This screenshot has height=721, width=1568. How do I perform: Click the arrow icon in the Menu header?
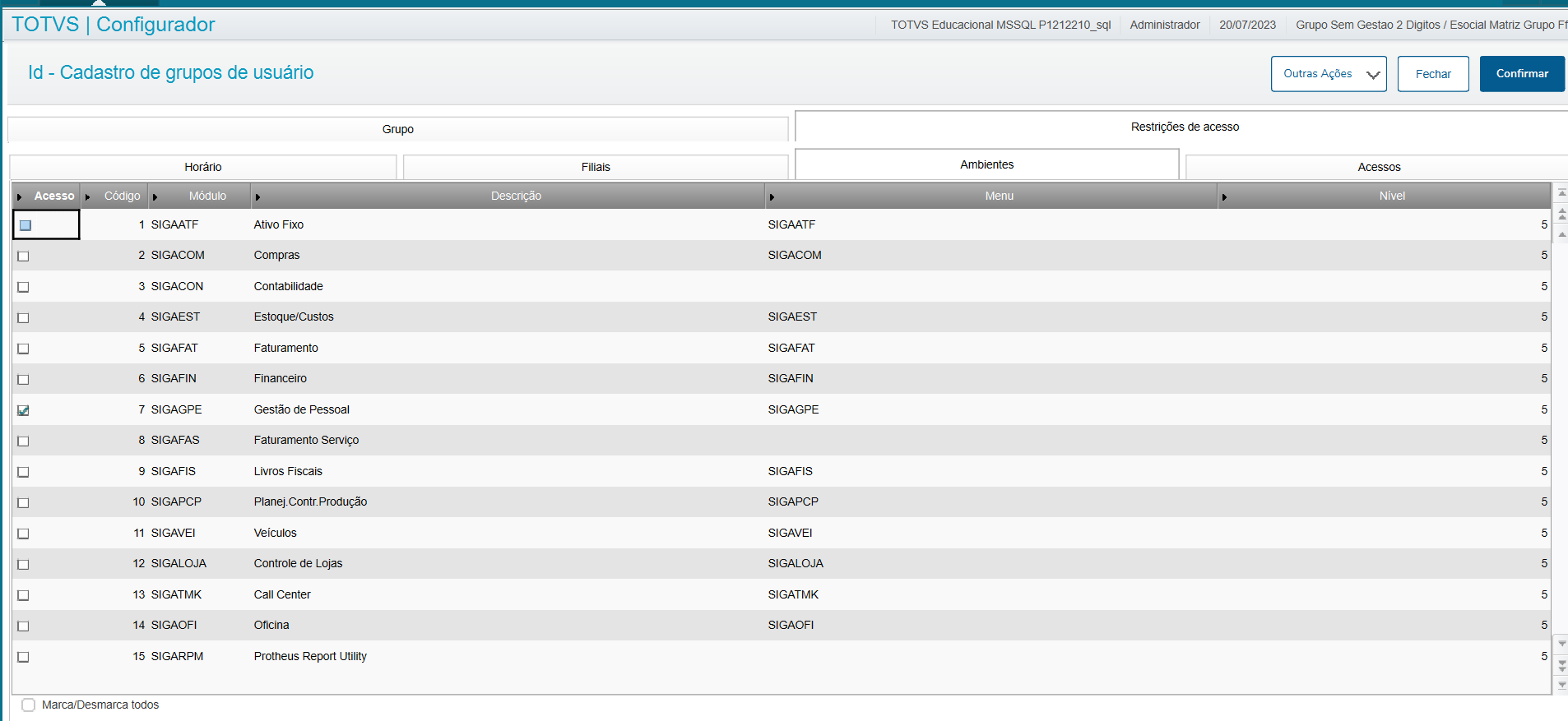[772, 197]
